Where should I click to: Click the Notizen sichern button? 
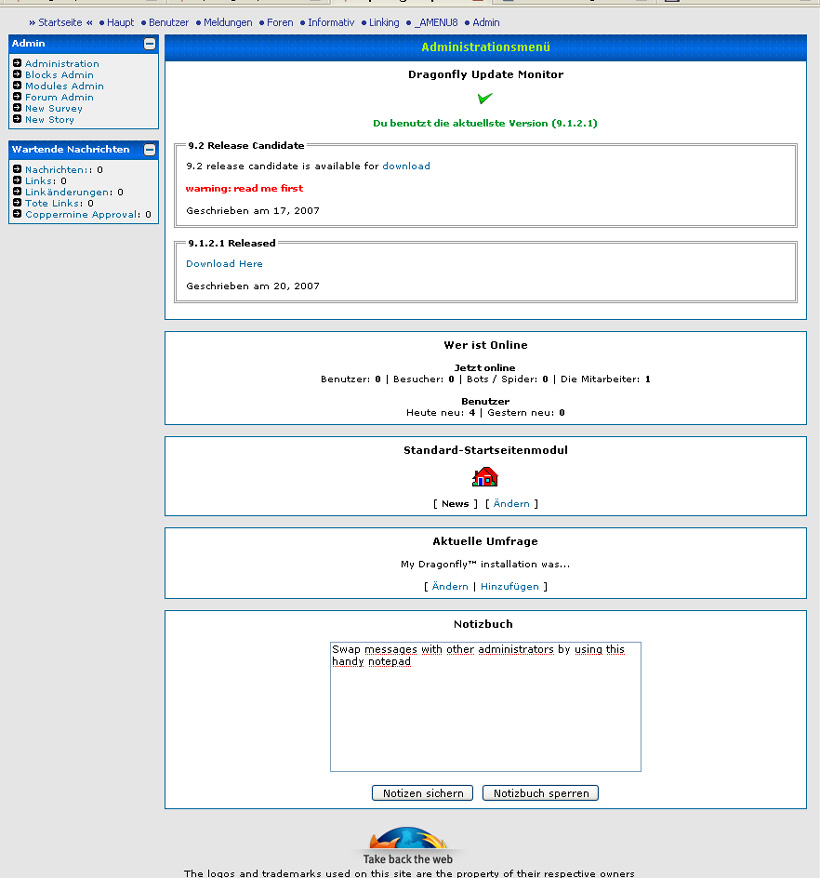(x=422, y=793)
